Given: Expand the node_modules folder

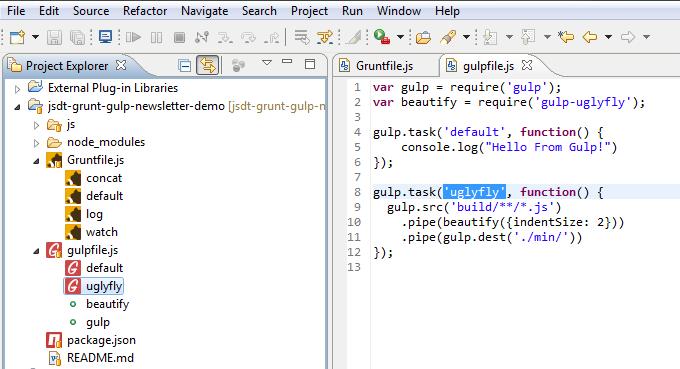Looking at the screenshot, I should click(x=36, y=143).
